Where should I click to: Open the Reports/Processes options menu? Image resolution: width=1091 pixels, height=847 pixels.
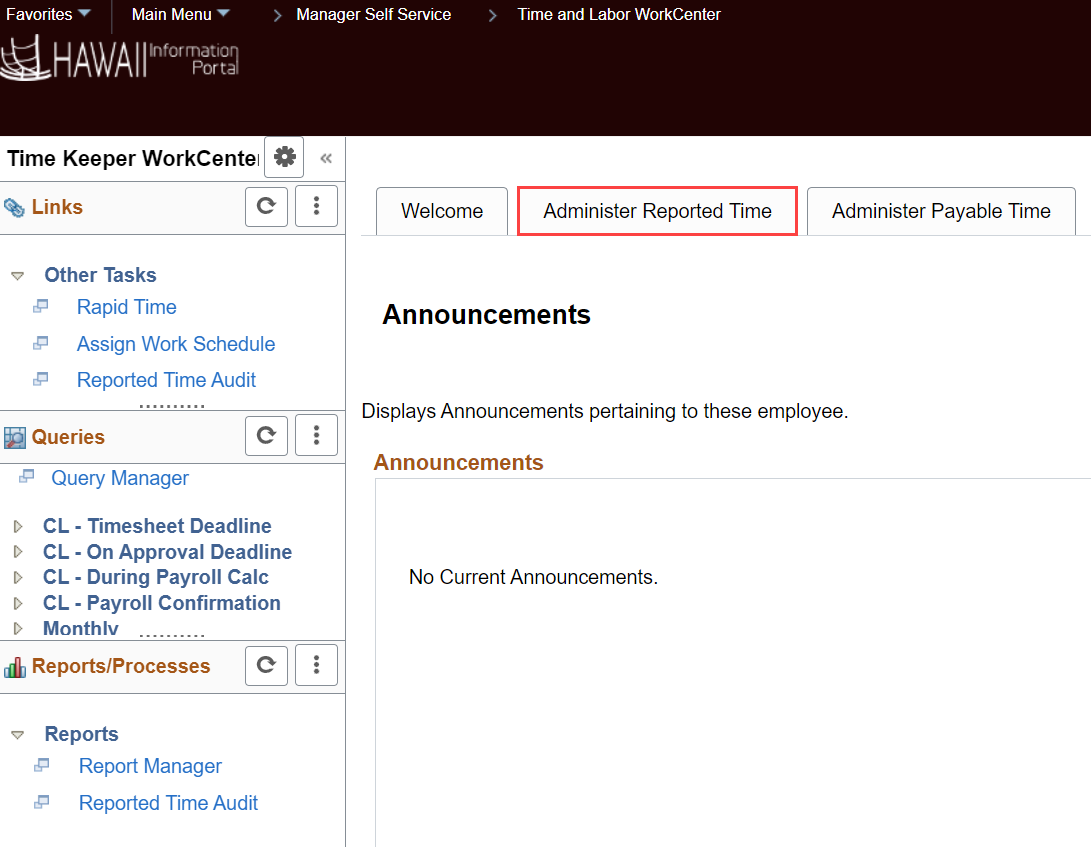coord(316,665)
